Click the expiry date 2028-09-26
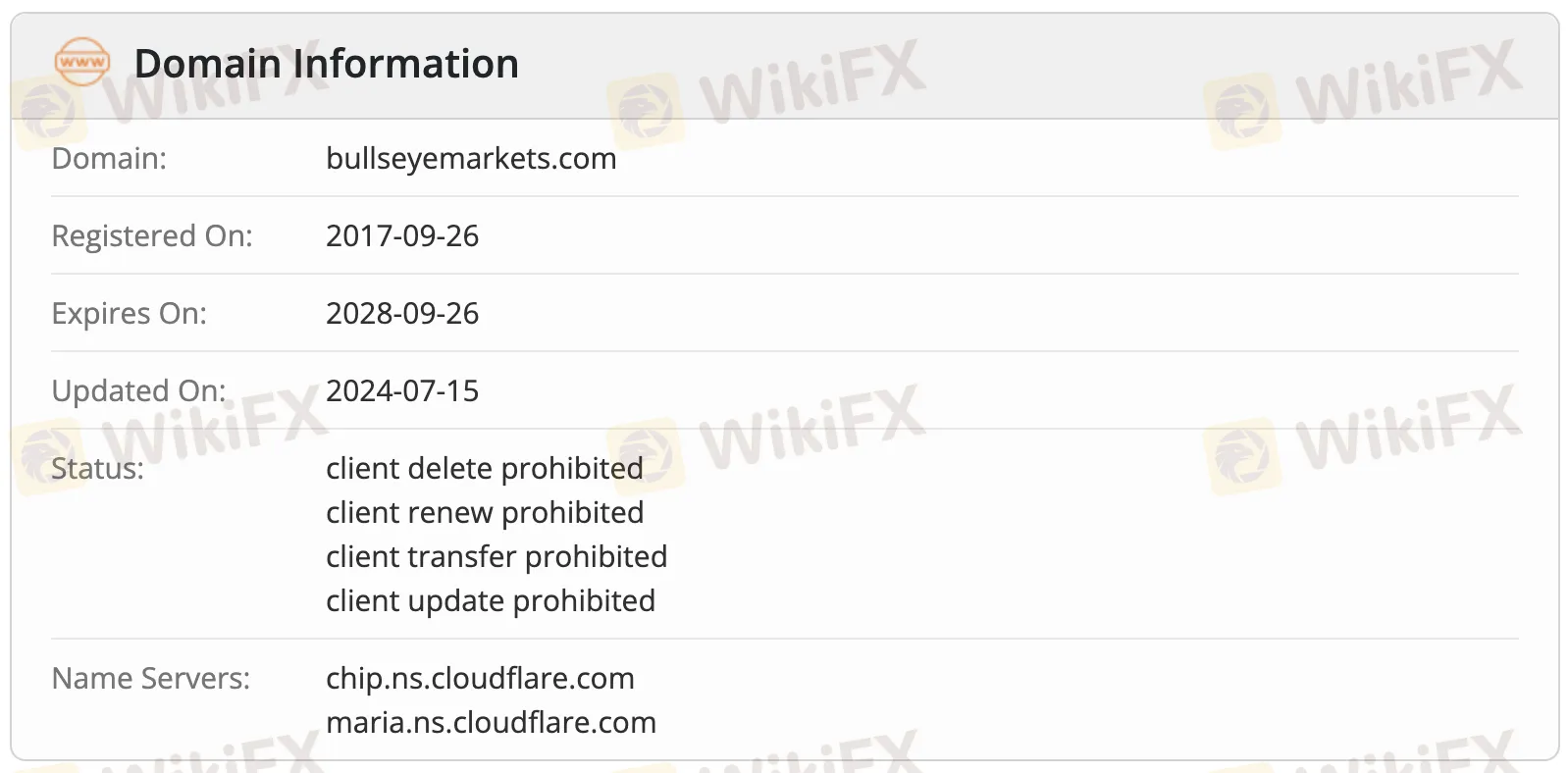Viewport: 1568px width, 773px height. (x=402, y=313)
